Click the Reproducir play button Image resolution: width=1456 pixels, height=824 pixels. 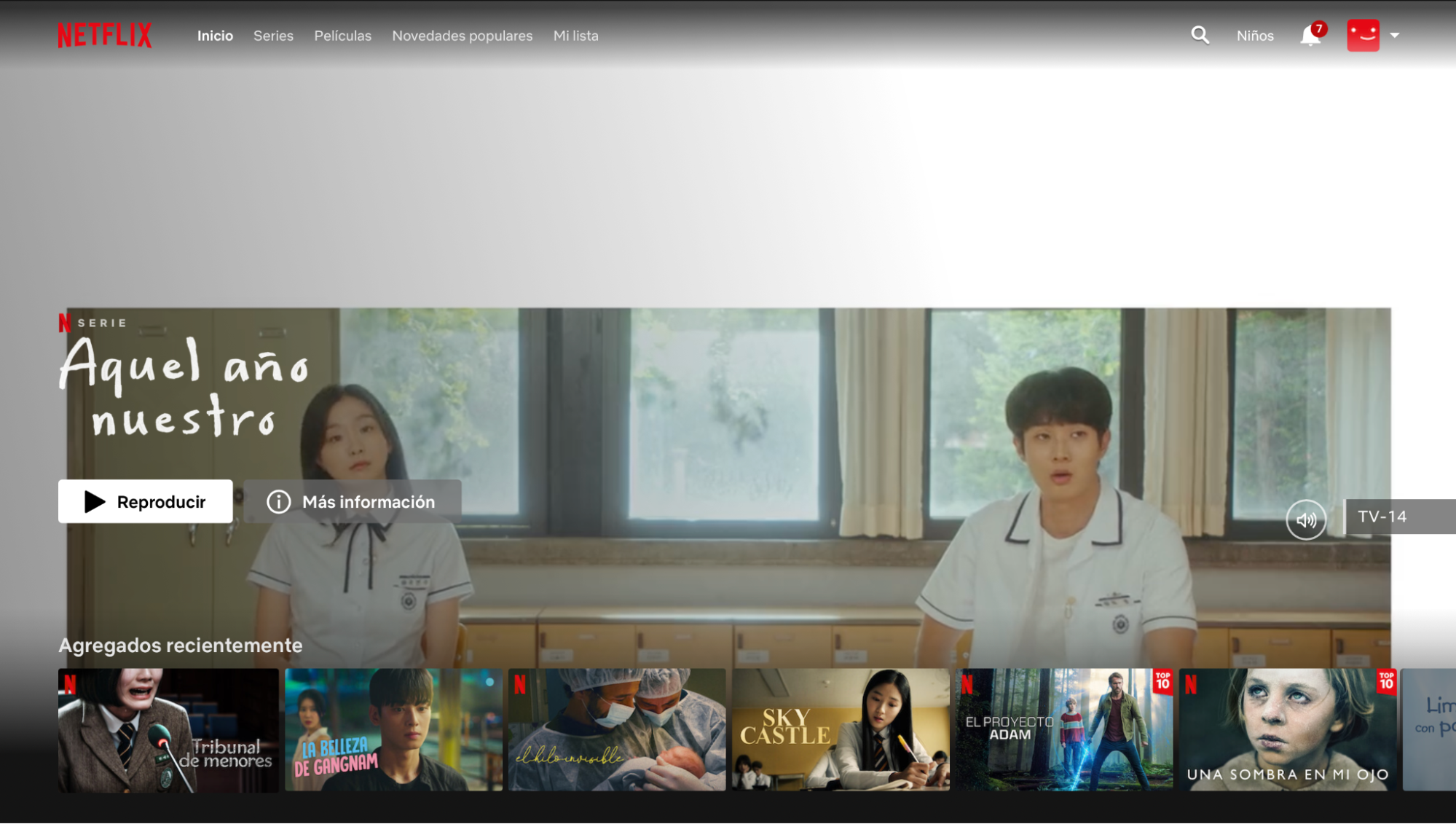click(x=146, y=501)
